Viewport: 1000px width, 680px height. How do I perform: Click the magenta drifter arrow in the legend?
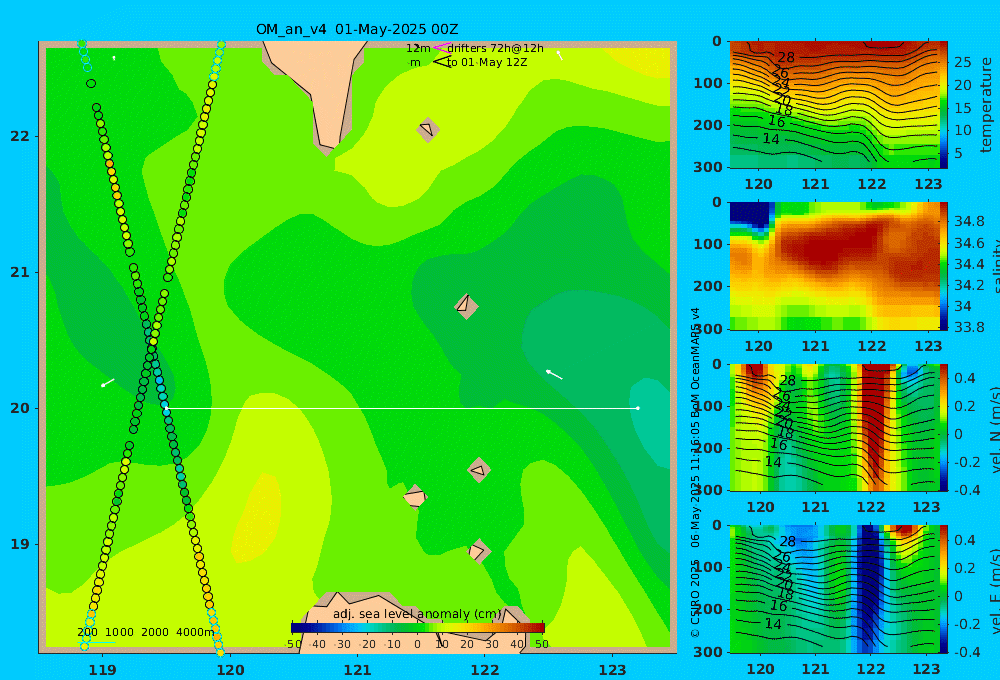click(441, 48)
